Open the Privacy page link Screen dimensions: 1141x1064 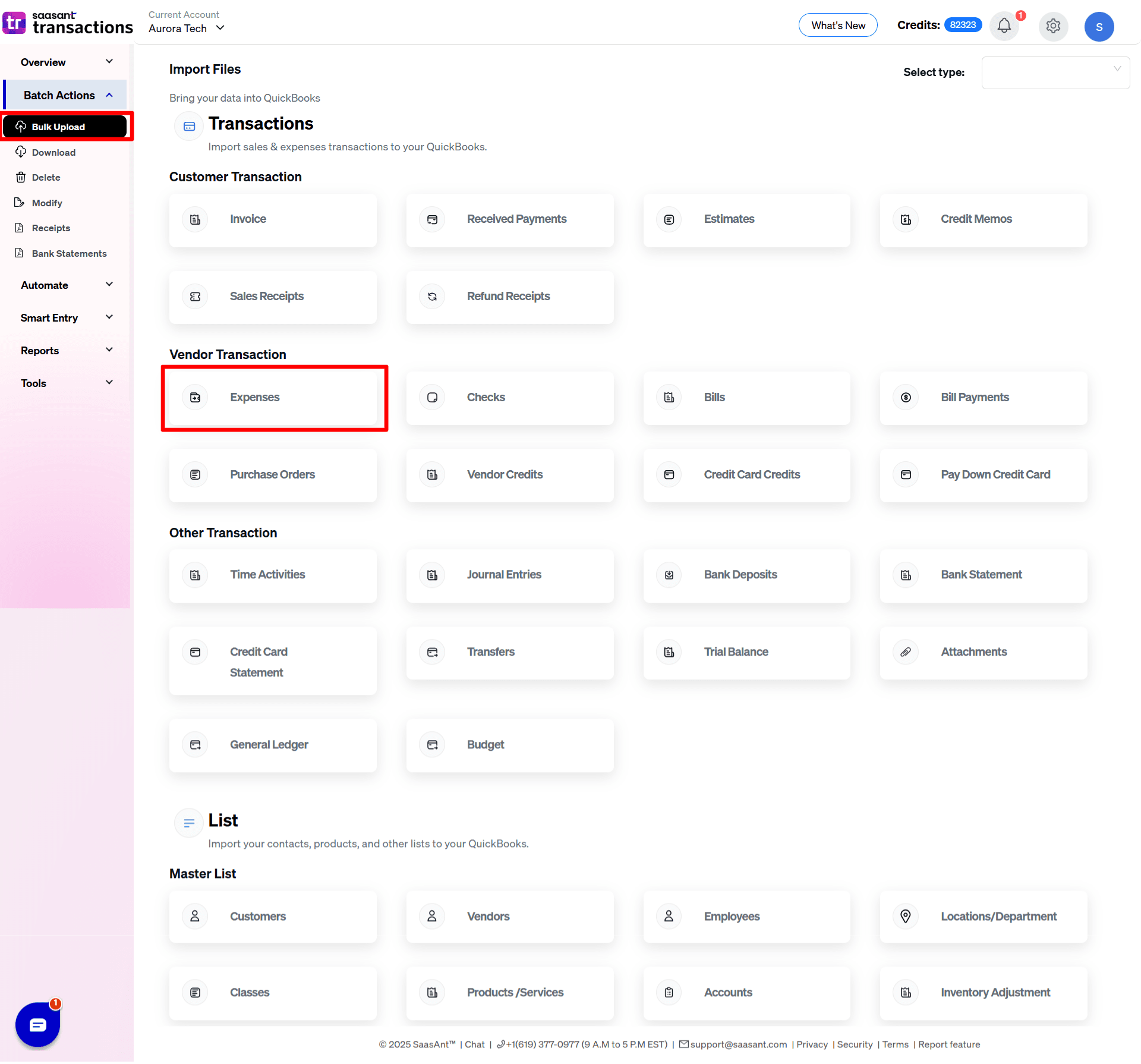812,1044
